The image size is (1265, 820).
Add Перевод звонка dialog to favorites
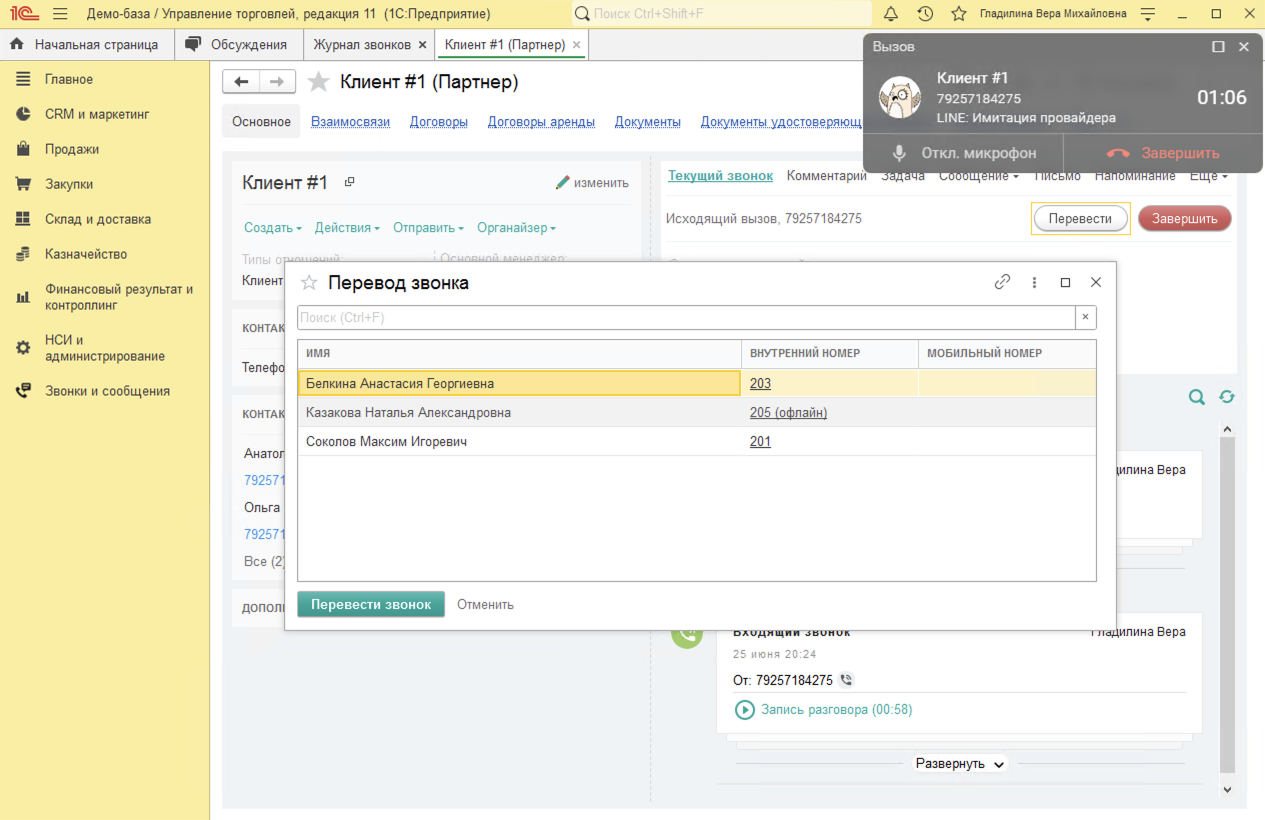click(309, 283)
